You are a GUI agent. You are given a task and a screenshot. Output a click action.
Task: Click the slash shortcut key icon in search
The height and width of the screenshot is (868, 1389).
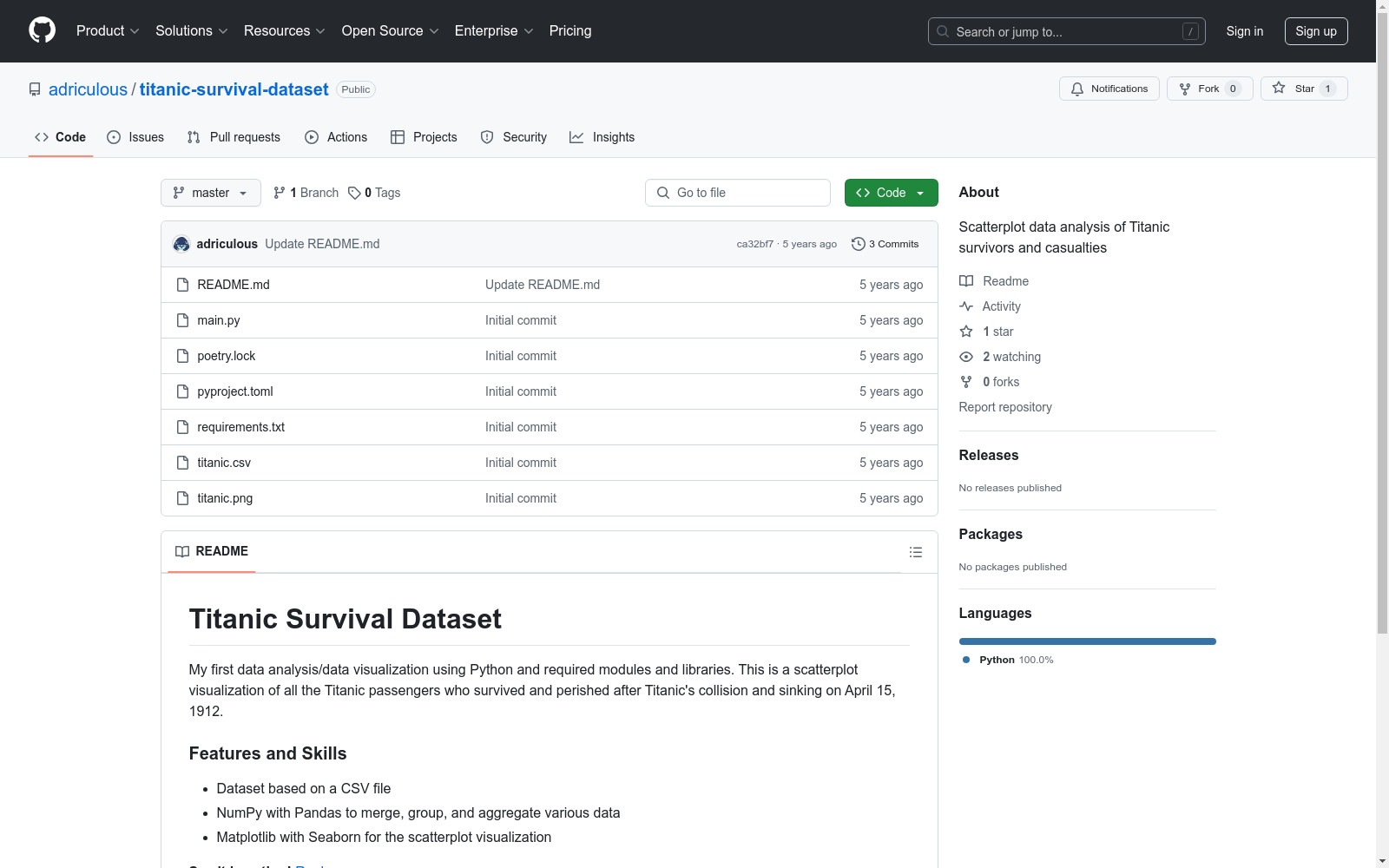pos(1190,31)
